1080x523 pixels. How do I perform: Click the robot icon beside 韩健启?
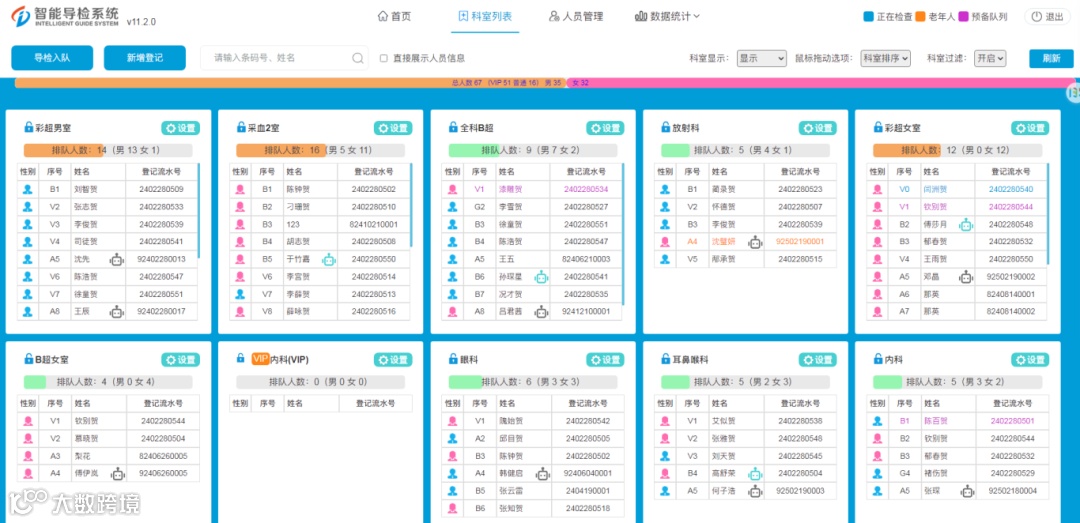click(543, 473)
